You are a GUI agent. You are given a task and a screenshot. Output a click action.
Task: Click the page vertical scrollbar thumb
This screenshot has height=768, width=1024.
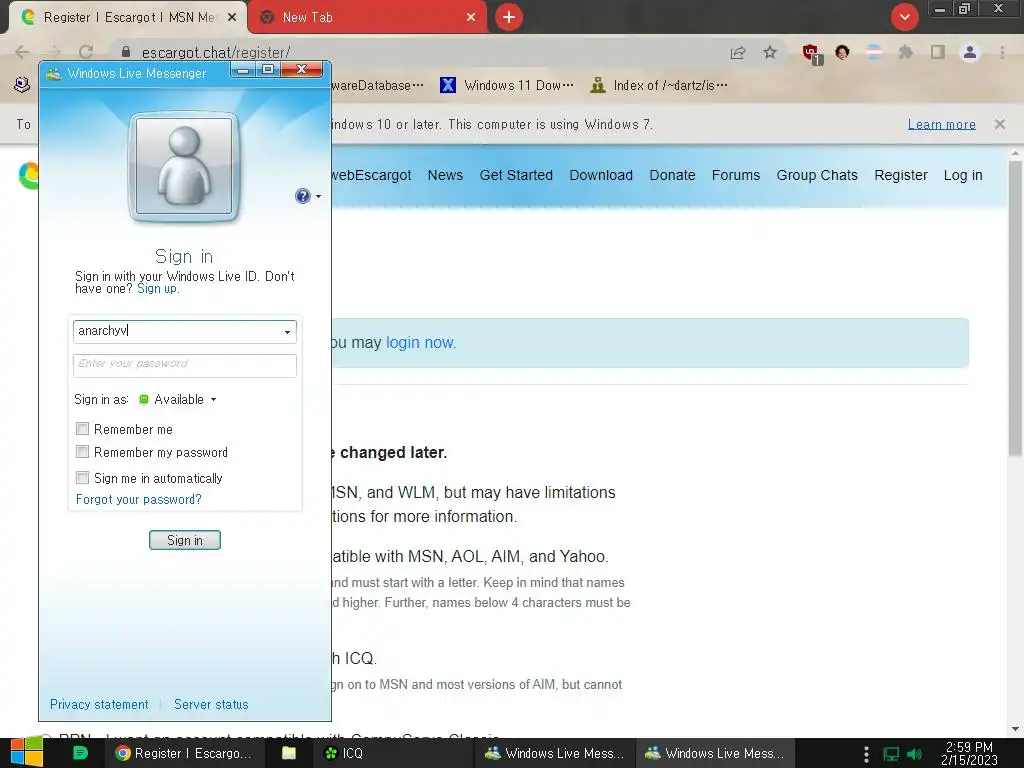tap(1015, 307)
